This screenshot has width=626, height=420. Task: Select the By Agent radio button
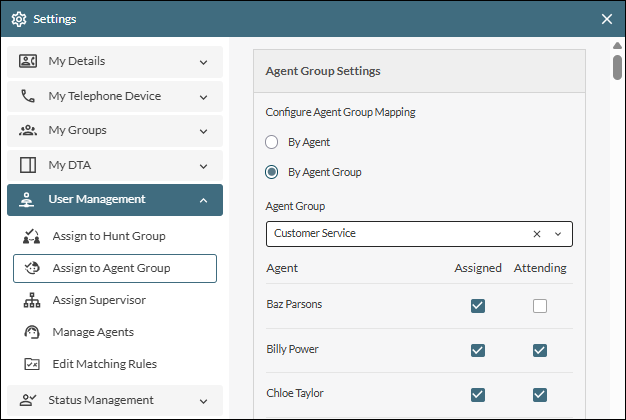pos(272,142)
